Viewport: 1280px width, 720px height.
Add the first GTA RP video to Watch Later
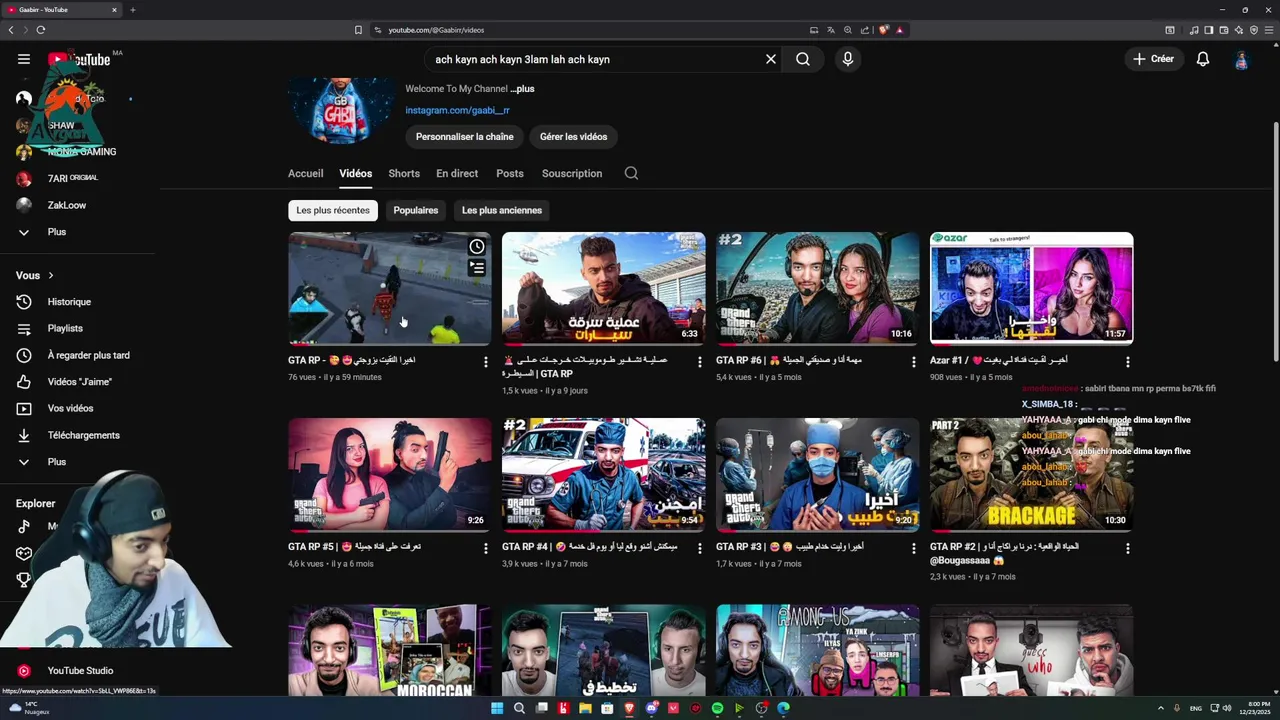pyautogui.click(x=477, y=247)
